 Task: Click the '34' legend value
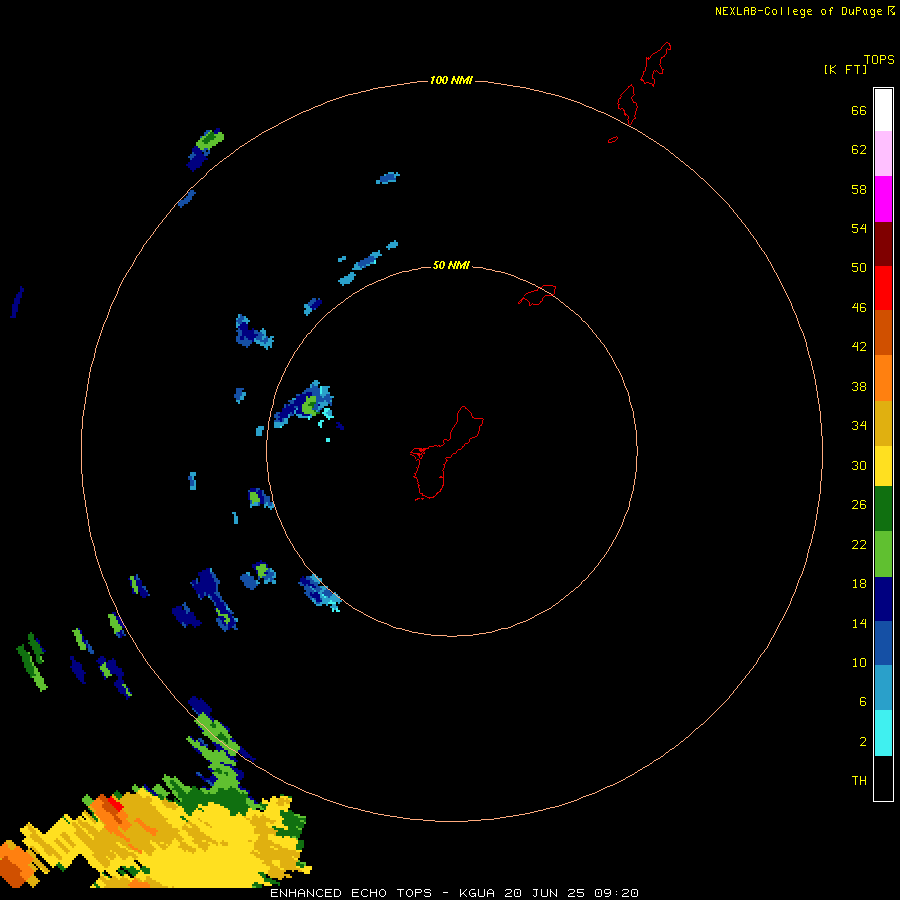click(x=859, y=426)
